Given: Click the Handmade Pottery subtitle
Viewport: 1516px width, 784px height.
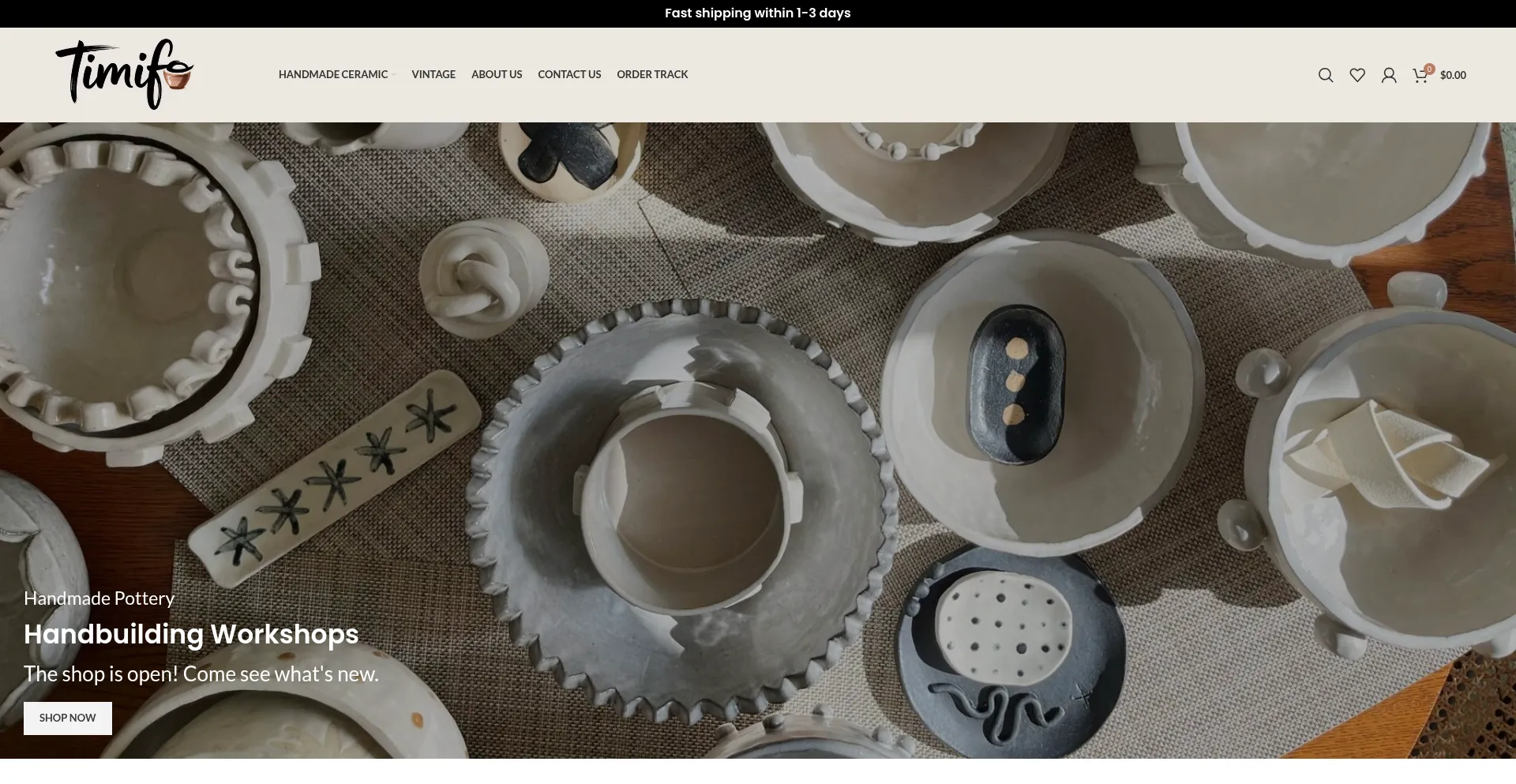Looking at the screenshot, I should (x=99, y=598).
